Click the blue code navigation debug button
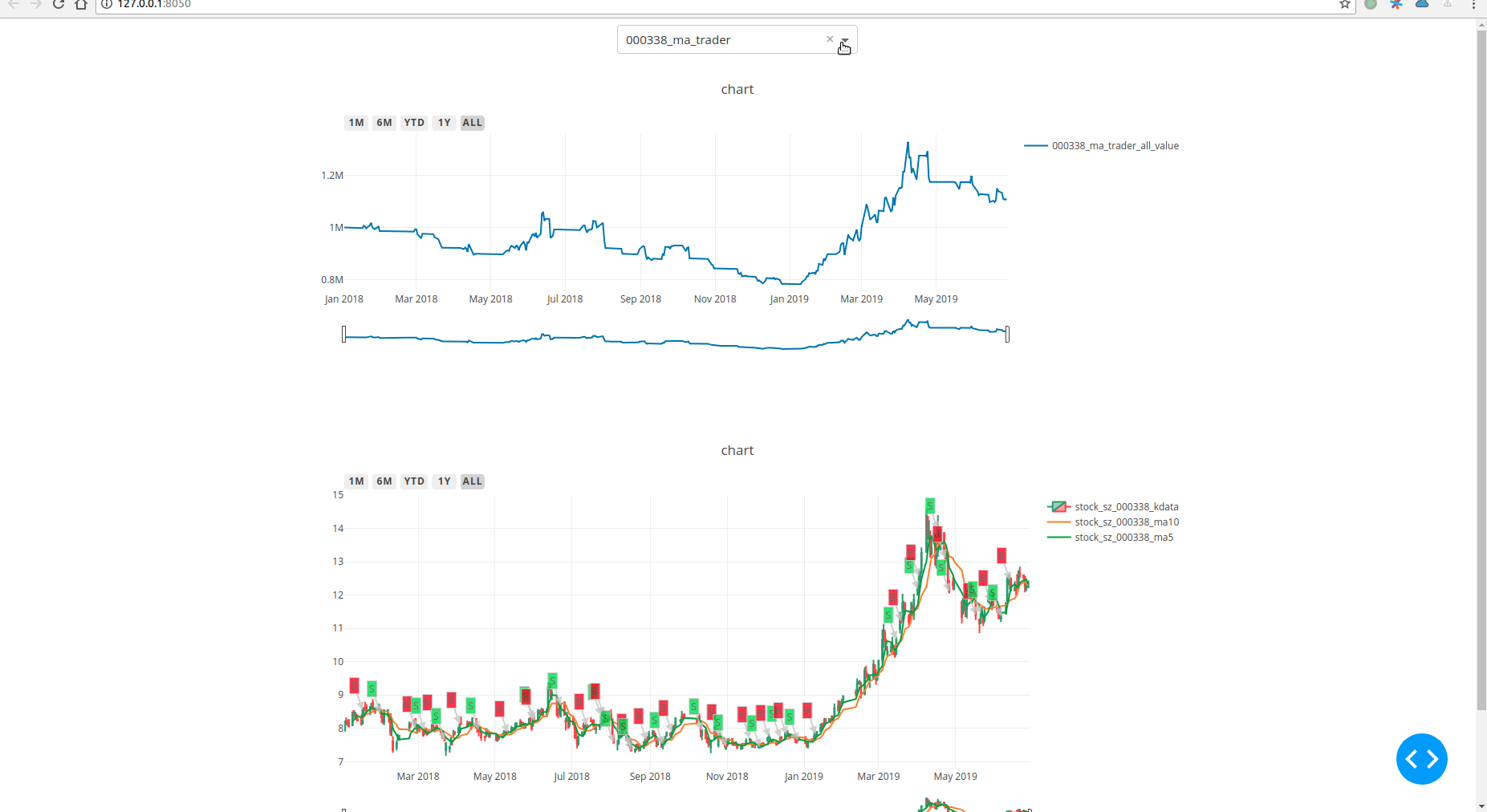The image size is (1487, 812). 1421,758
